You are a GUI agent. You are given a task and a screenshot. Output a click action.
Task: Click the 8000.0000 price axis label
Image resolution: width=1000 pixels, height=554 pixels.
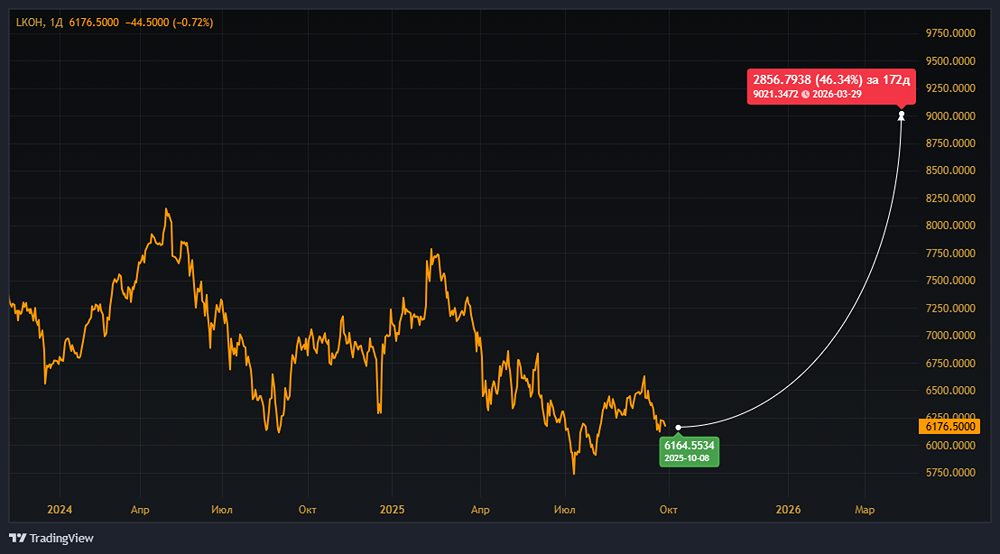click(950, 225)
